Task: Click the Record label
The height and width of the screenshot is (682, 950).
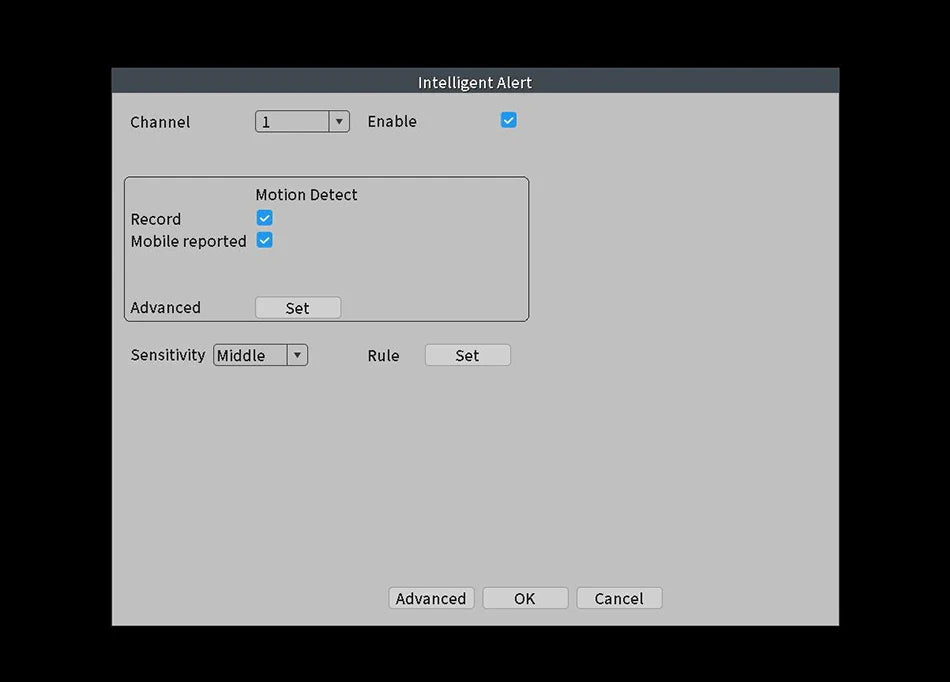Action: click(156, 219)
